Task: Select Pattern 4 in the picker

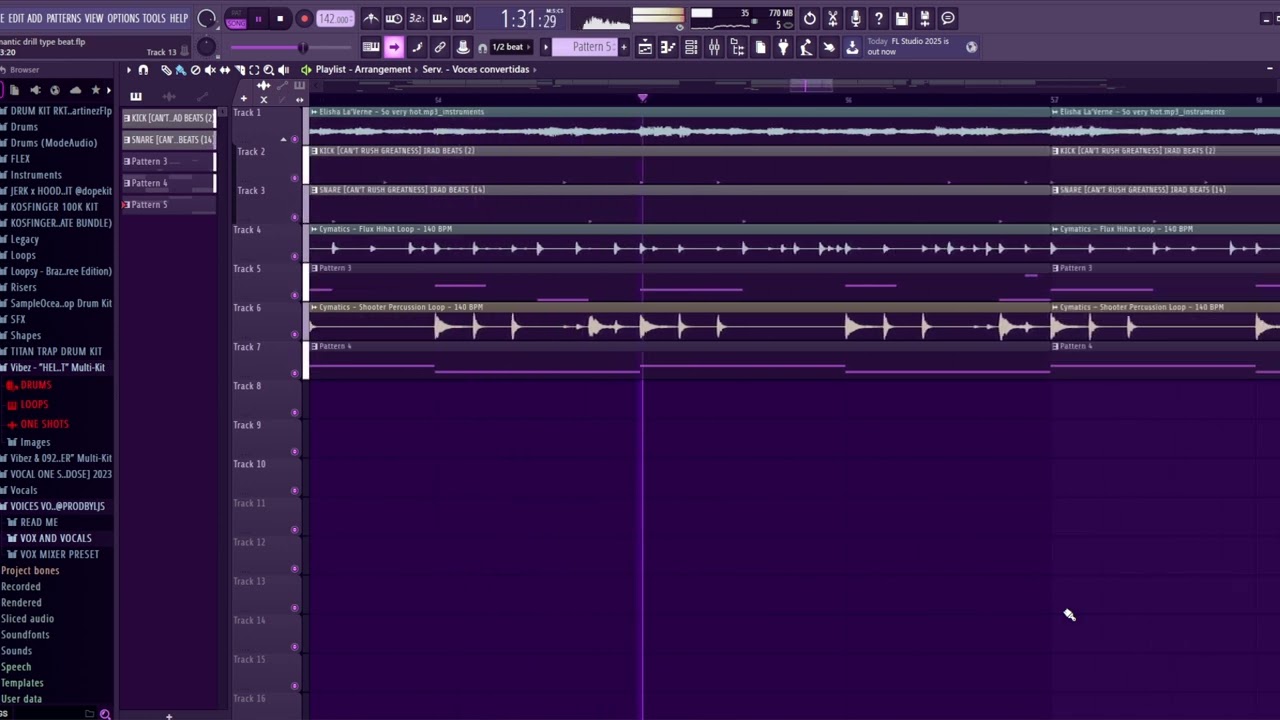Action: click(168, 183)
